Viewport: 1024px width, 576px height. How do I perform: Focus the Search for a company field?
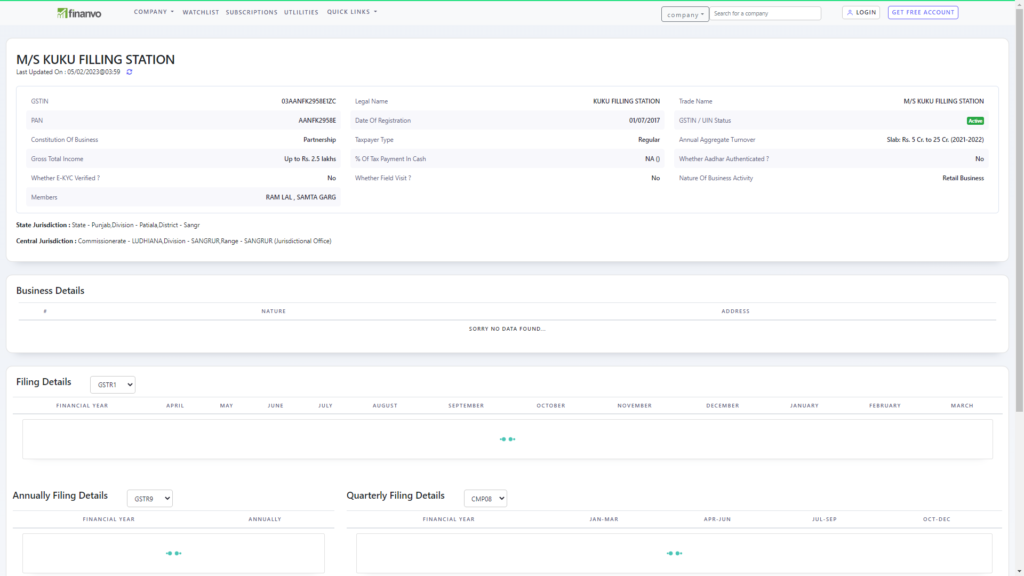765,13
